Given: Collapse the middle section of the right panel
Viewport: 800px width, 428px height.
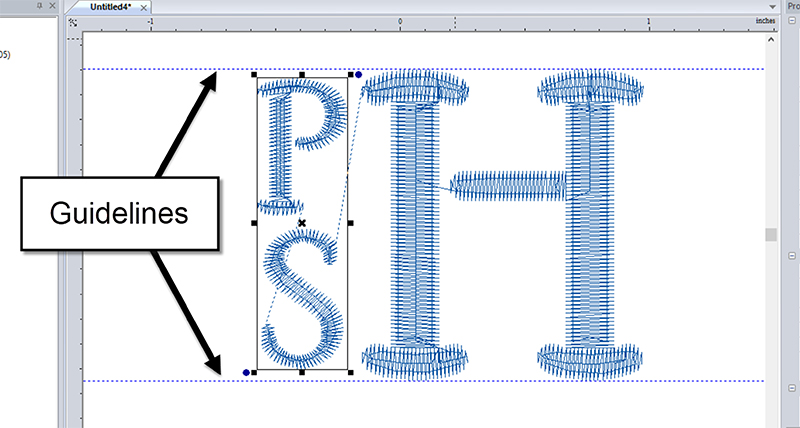Looking at the screenshot, I should [792, 256].
